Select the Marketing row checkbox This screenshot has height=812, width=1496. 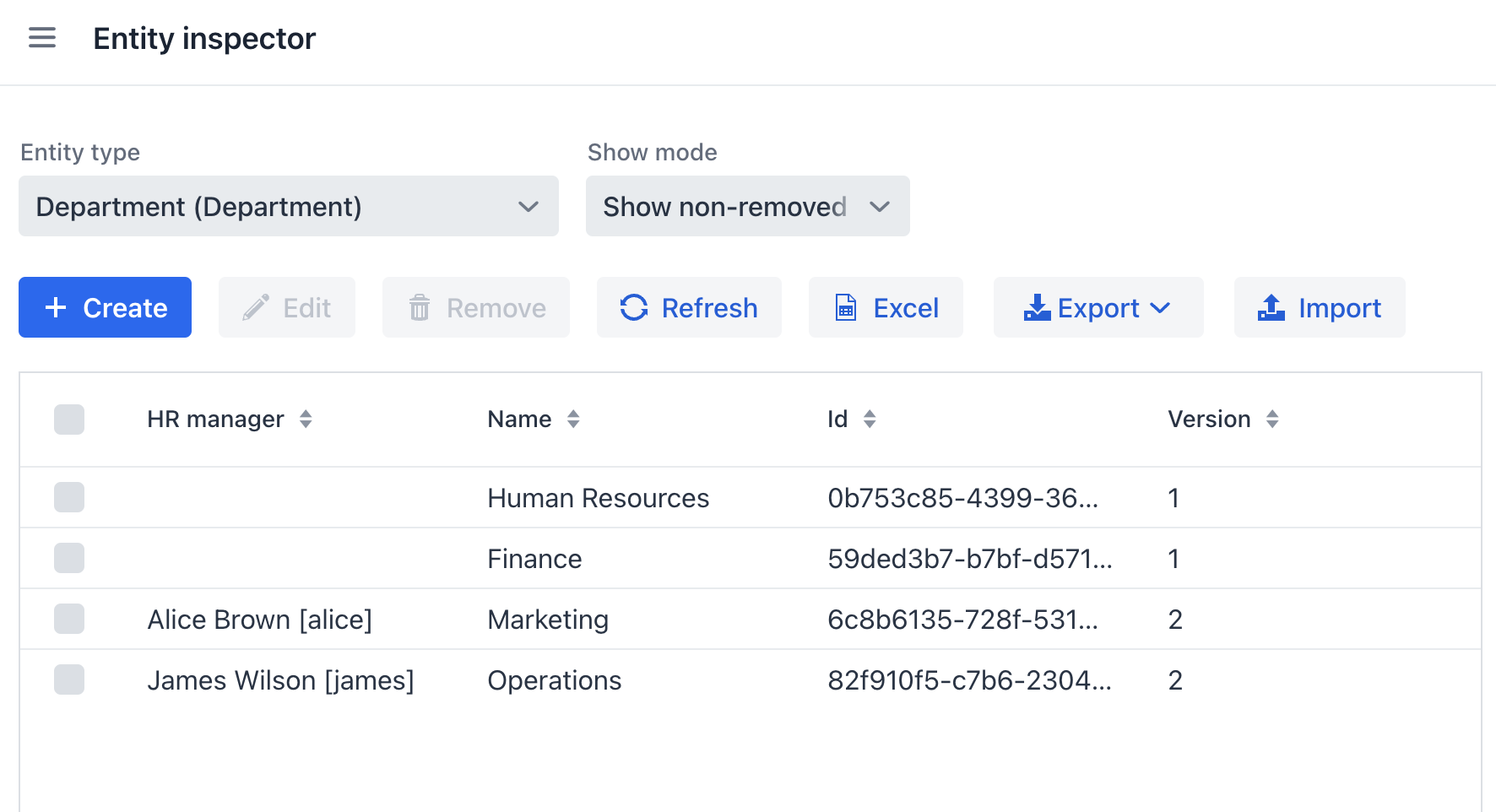[69, 620]
